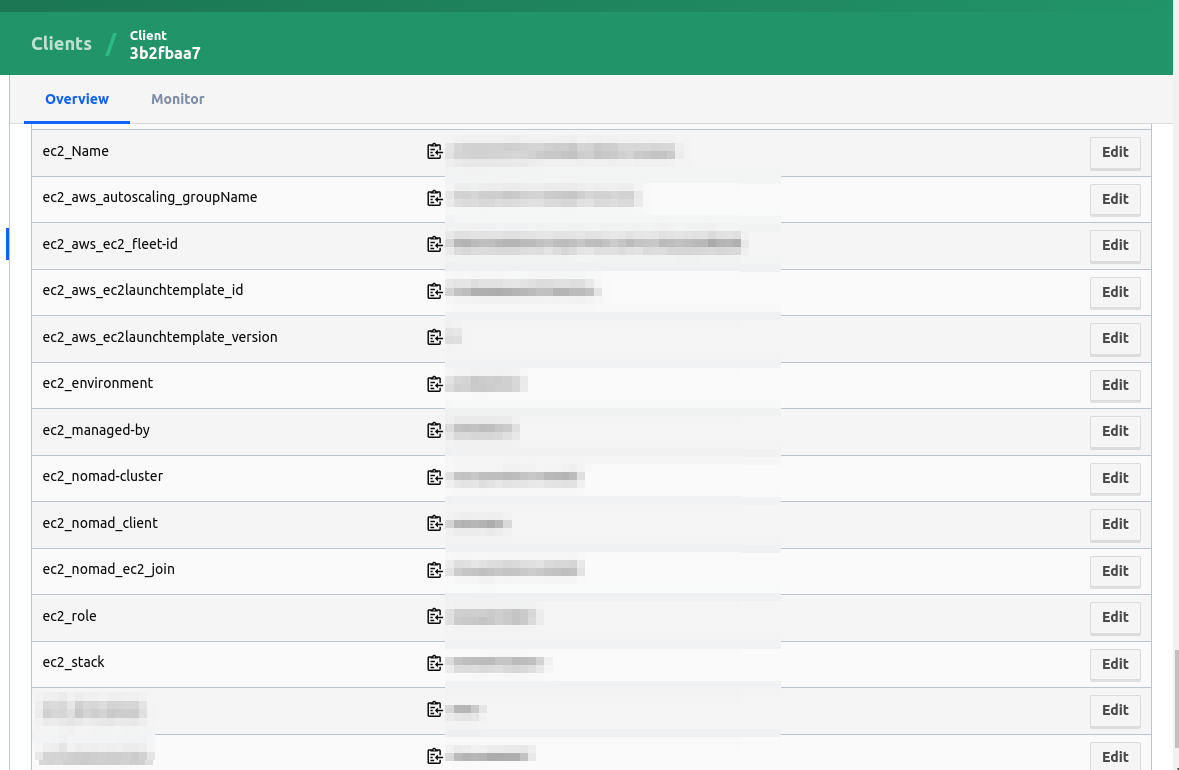1179x770 pixels.
Task: Edit the ec2_nomad_client row
Action: click(1115, 524)
